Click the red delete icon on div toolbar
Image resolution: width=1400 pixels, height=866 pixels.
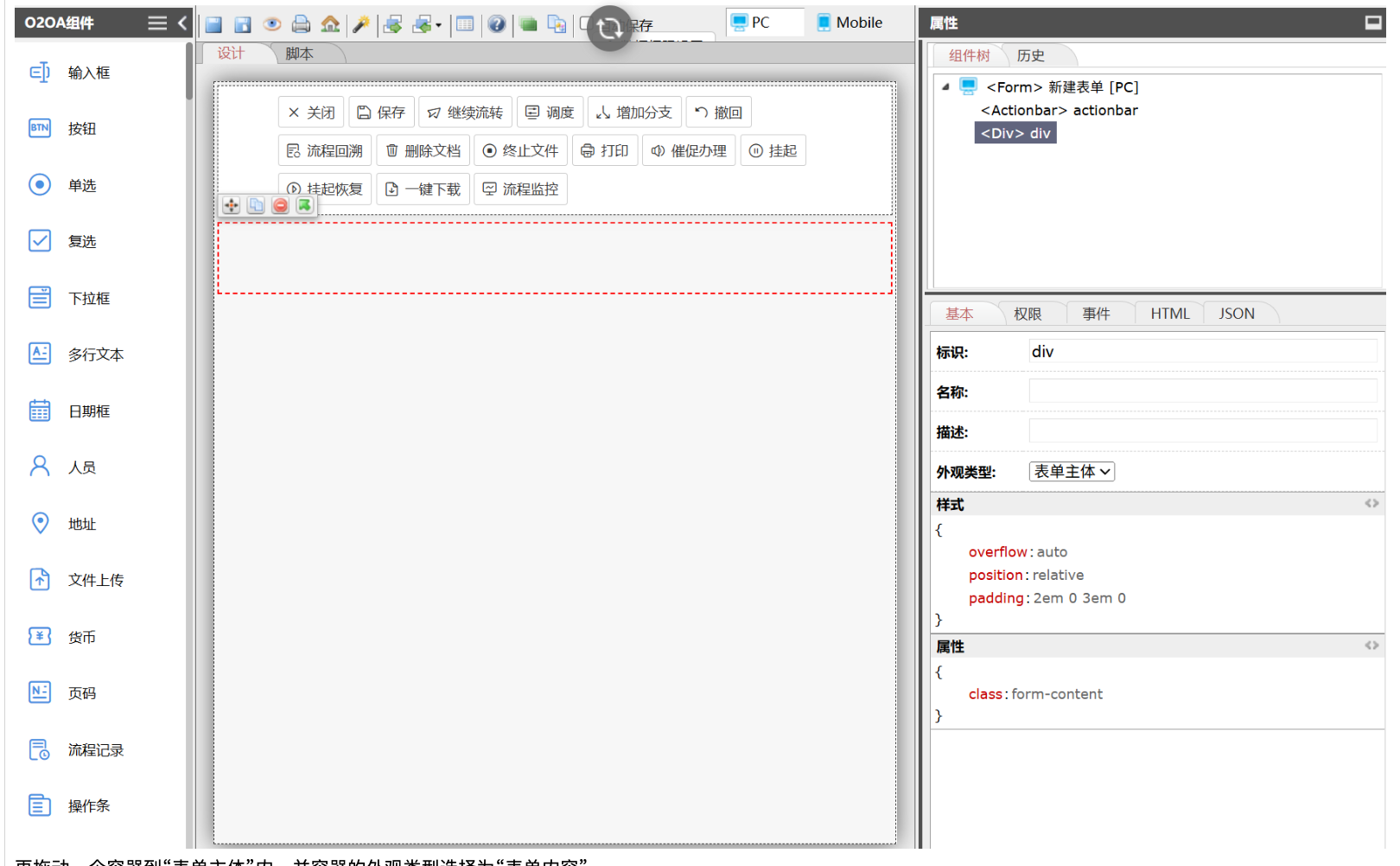coord(280,206)
